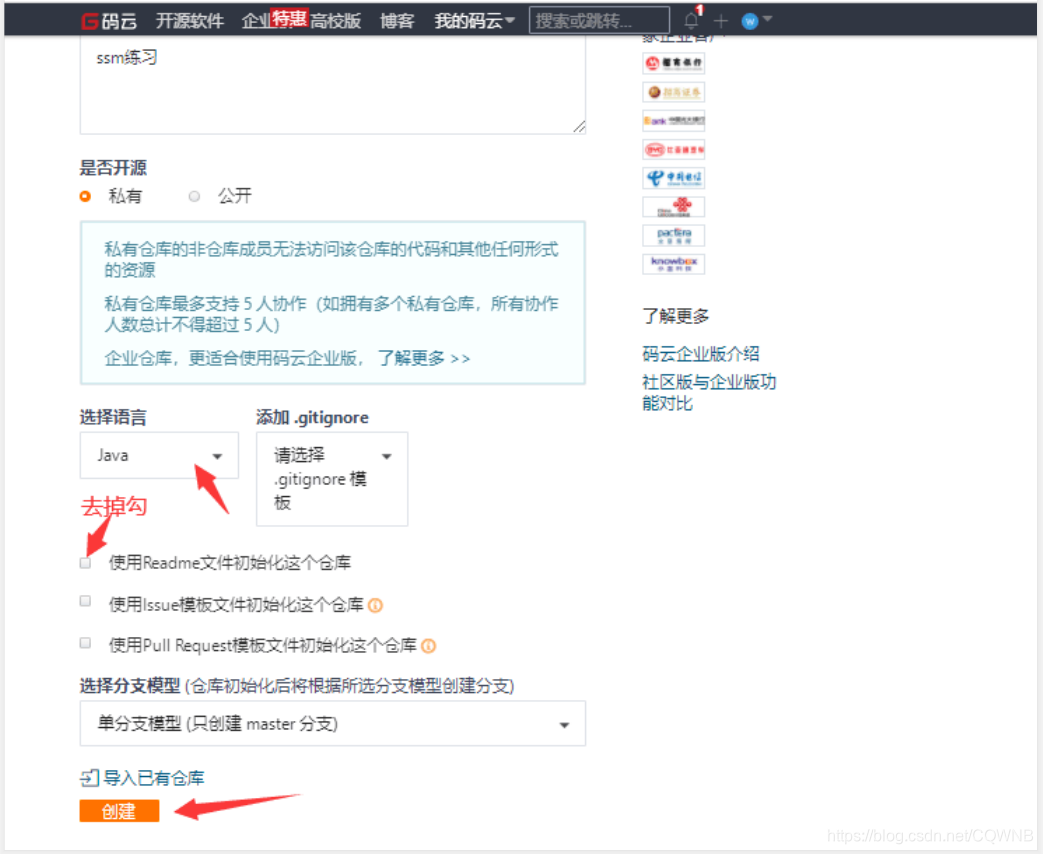Click the China Merchants Bank logo
1043x854 pixels.
coord(673,63)
